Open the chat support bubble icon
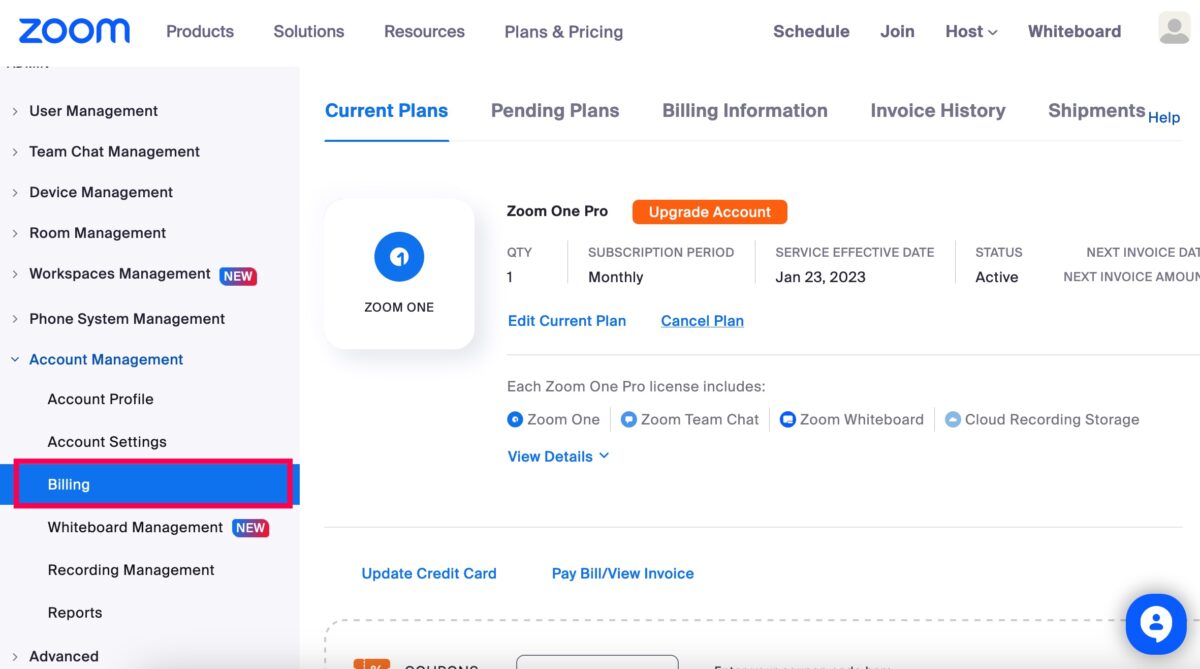The height and width of the screenshot is (669, 1200). 1155,624
